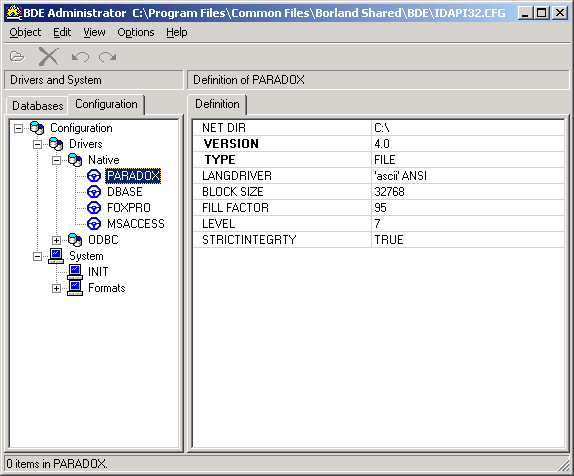Screen dimensions: 574x476
Task: Expand the Formats tree node
Action: 56,289
